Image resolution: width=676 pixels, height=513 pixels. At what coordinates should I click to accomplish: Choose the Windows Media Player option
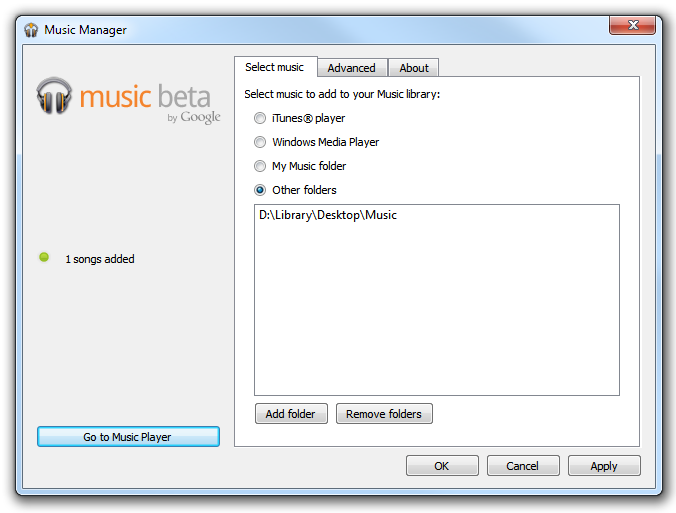260,142
